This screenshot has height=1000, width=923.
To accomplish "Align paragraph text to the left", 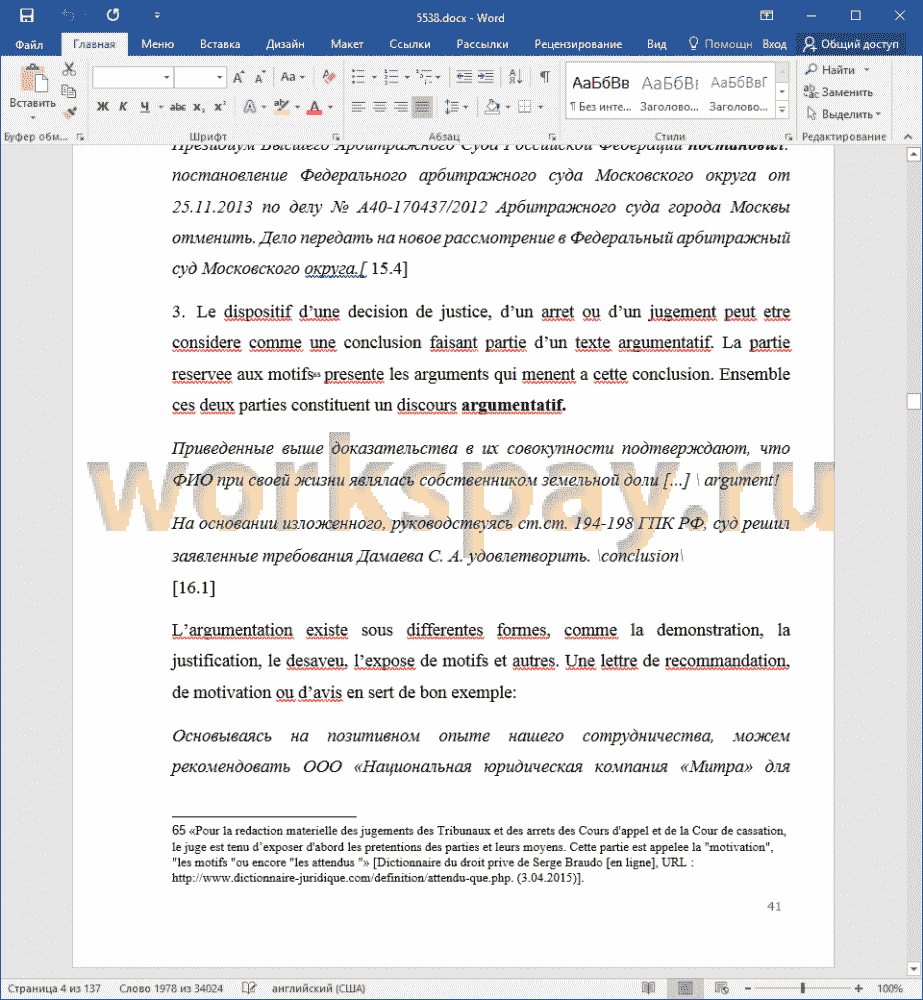I will pyautogui.click(x=358, y=107).
